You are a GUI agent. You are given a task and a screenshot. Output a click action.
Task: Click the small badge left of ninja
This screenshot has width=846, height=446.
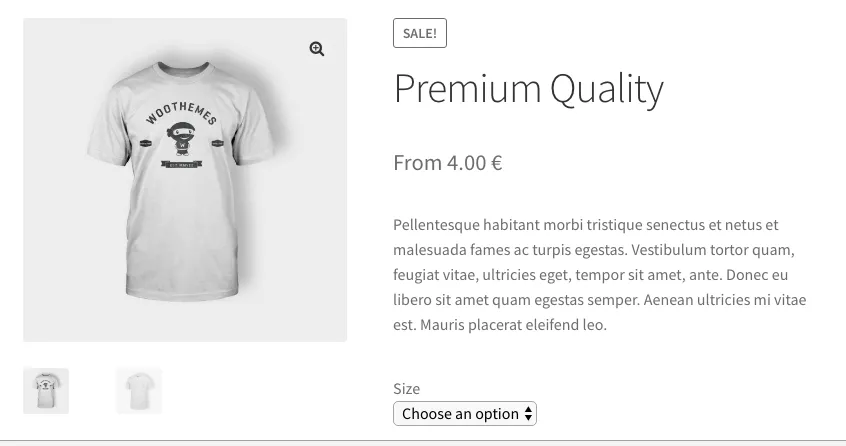(144, 144)
